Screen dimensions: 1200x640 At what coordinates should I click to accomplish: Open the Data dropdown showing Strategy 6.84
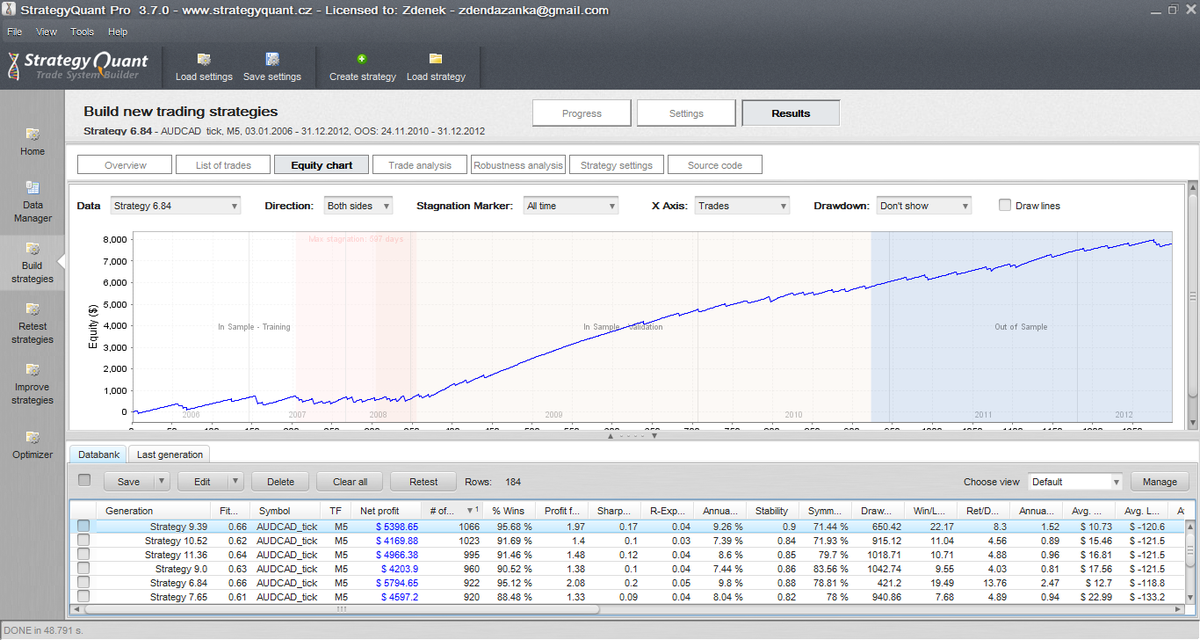tap(176, 206)
